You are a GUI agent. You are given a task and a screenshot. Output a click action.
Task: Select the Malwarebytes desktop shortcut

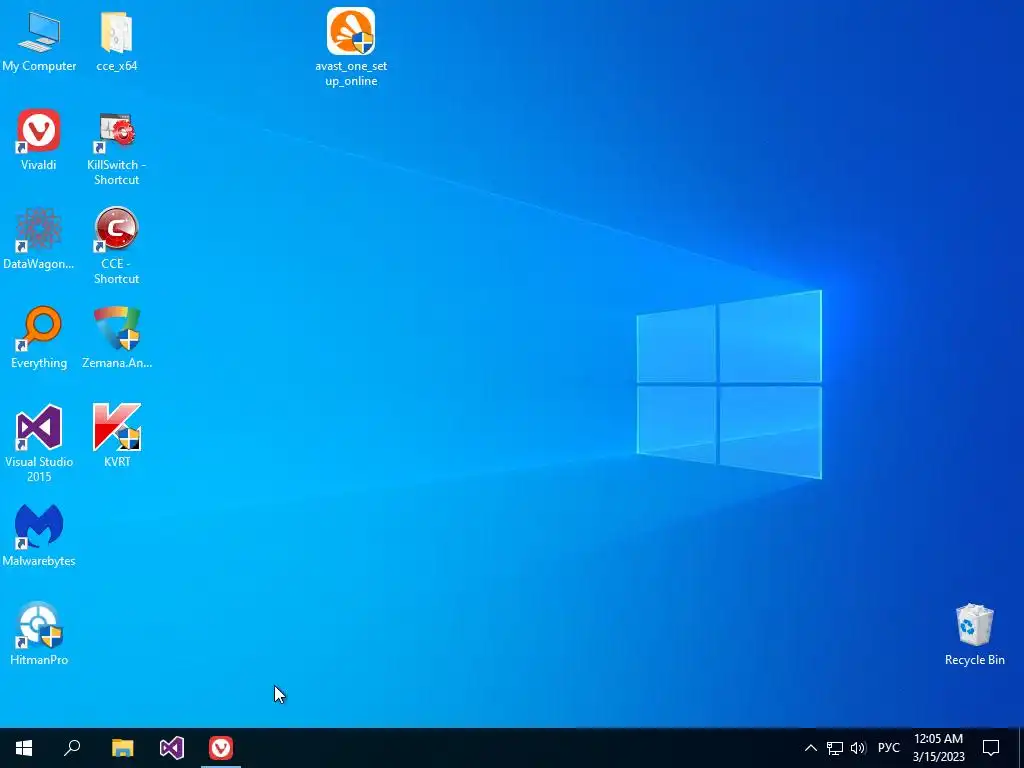point(39,536)
